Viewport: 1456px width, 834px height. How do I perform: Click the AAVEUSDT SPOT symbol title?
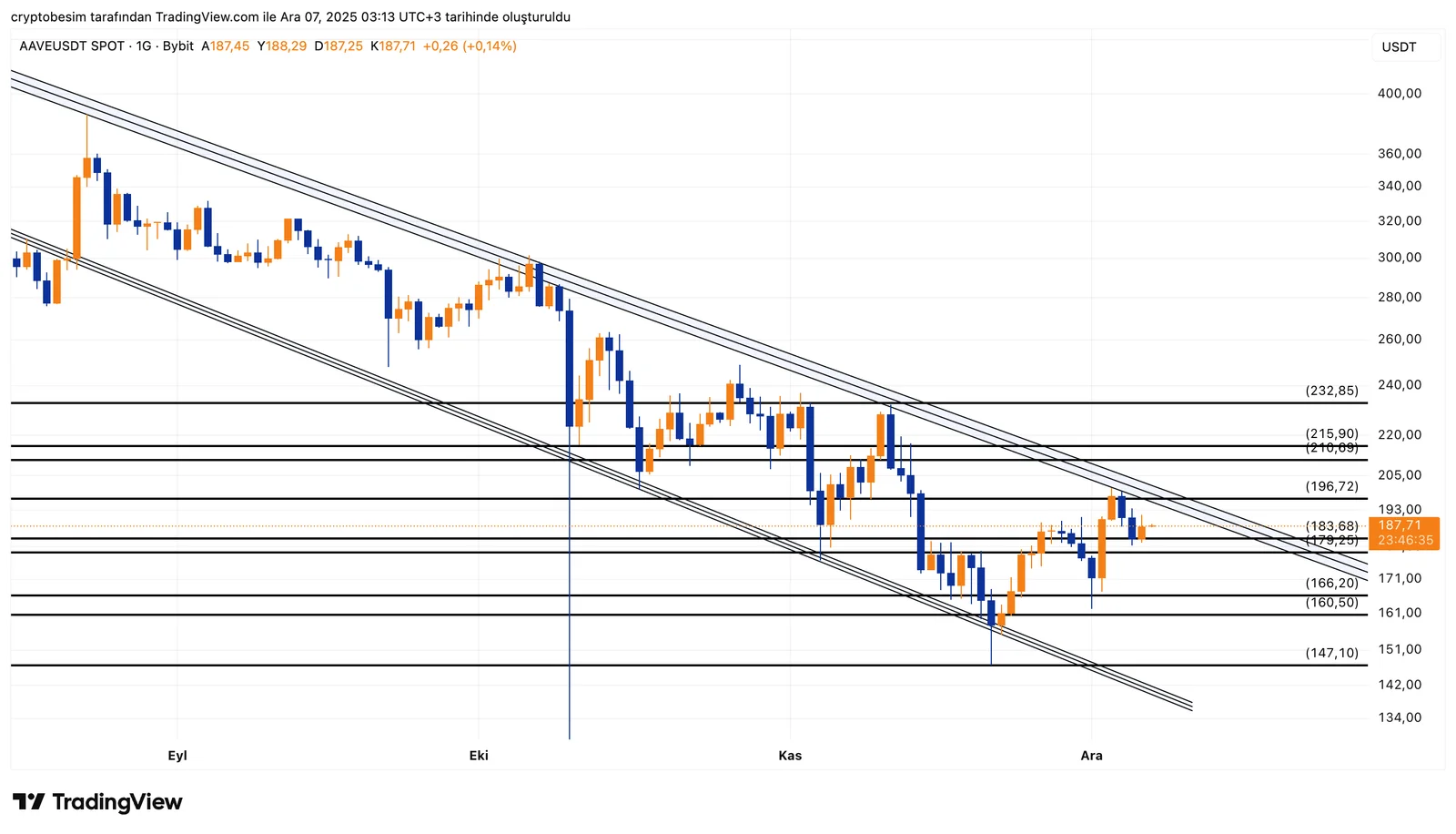[x=72, y=46]
